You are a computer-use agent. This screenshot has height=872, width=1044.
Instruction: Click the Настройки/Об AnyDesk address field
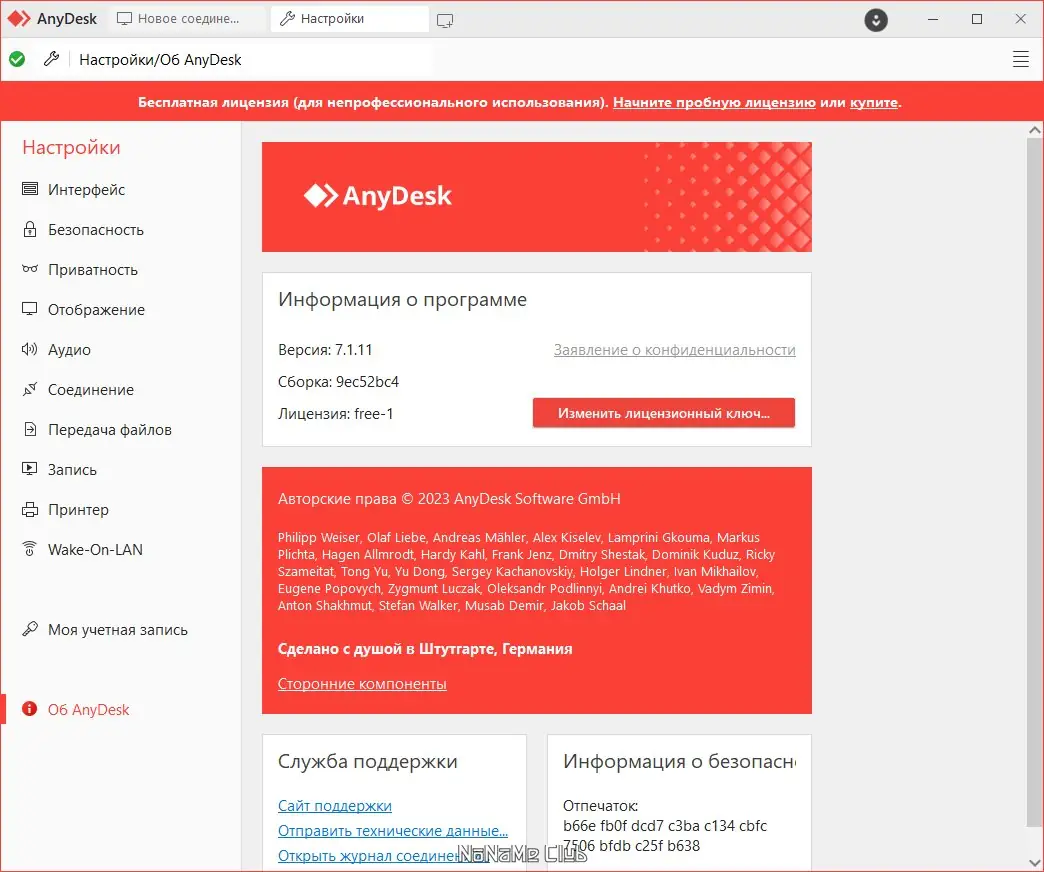[x=253, y=59]
